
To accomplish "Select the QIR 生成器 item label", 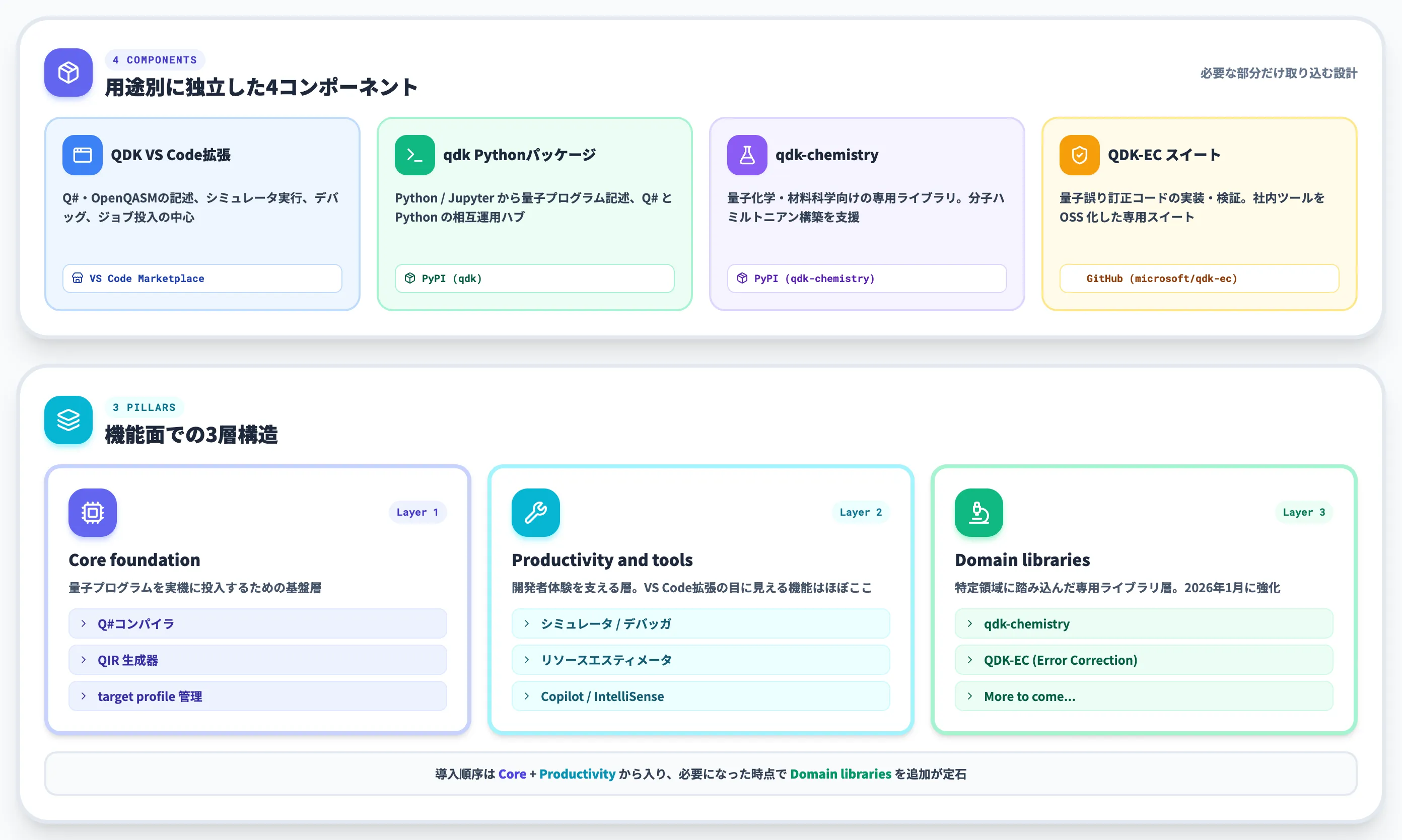I will point(128,660).
